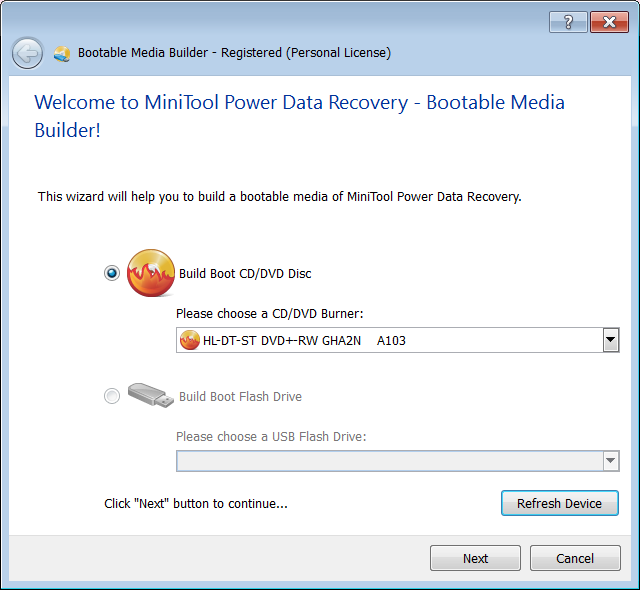Click the Cancel button
The width and height of the screenshot is (640, 590).
point(575,558)
